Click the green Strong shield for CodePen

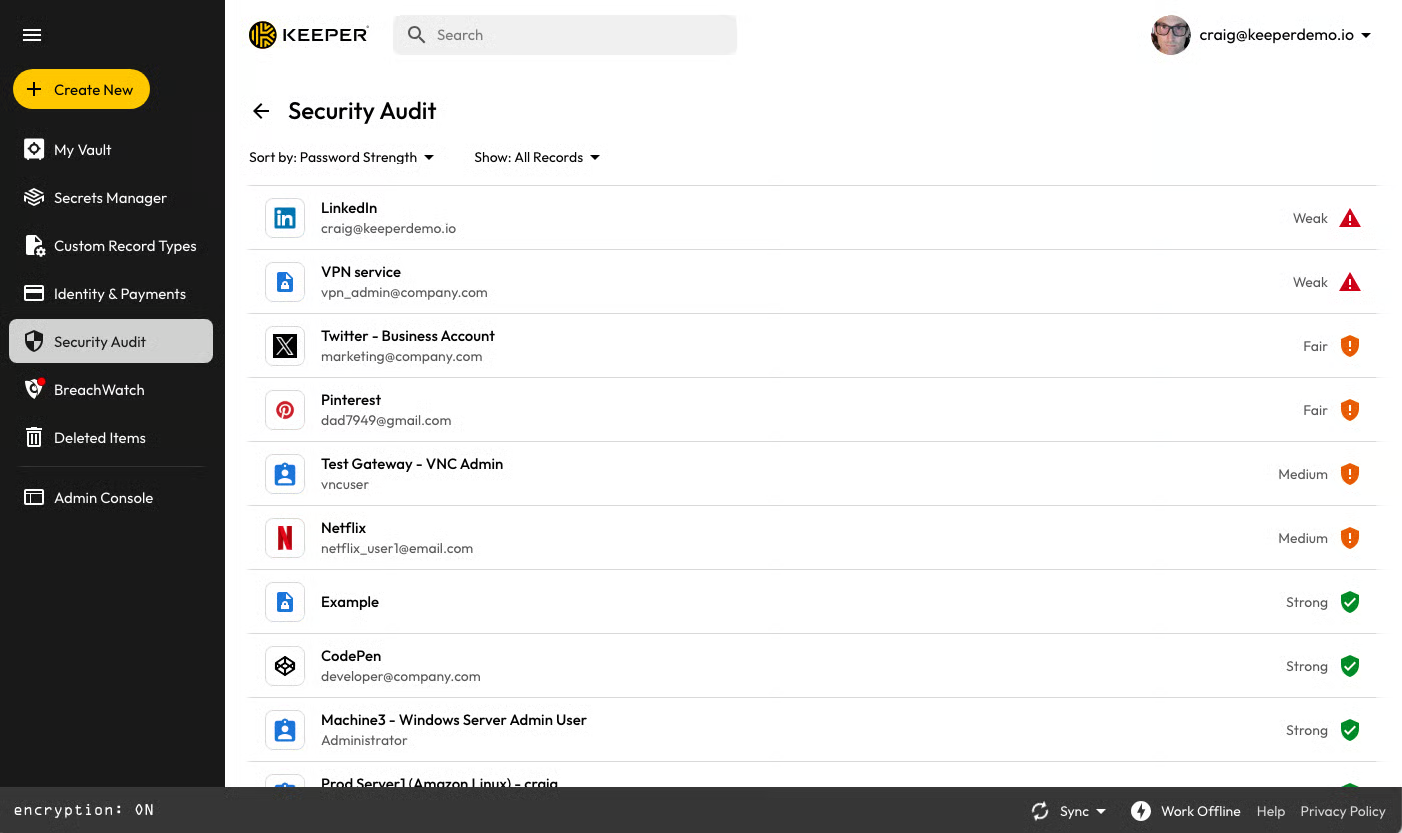(x=1350, y=666)
